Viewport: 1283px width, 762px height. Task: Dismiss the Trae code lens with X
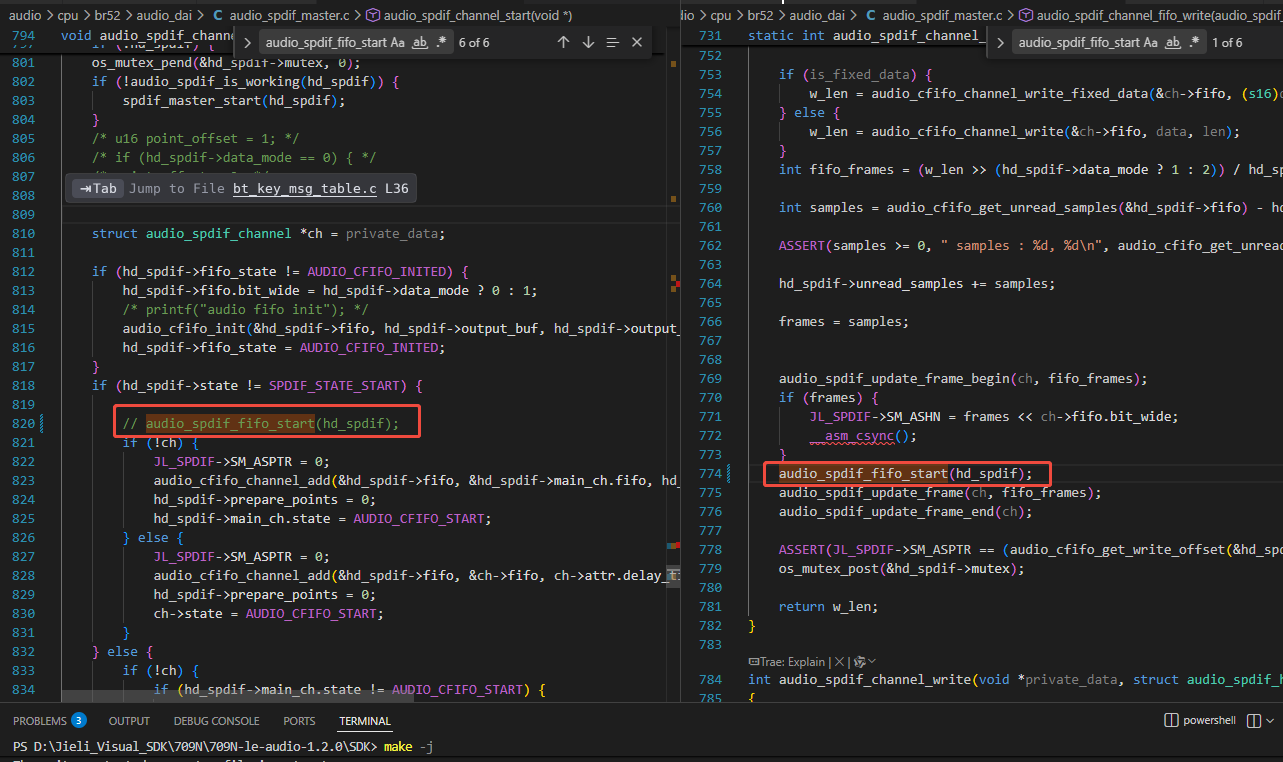click(x=840, y=661)
